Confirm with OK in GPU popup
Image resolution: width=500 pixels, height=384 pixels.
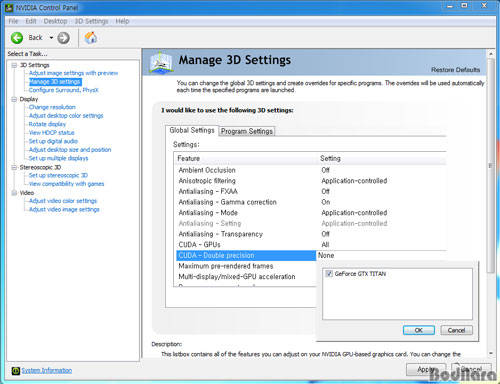419,330
